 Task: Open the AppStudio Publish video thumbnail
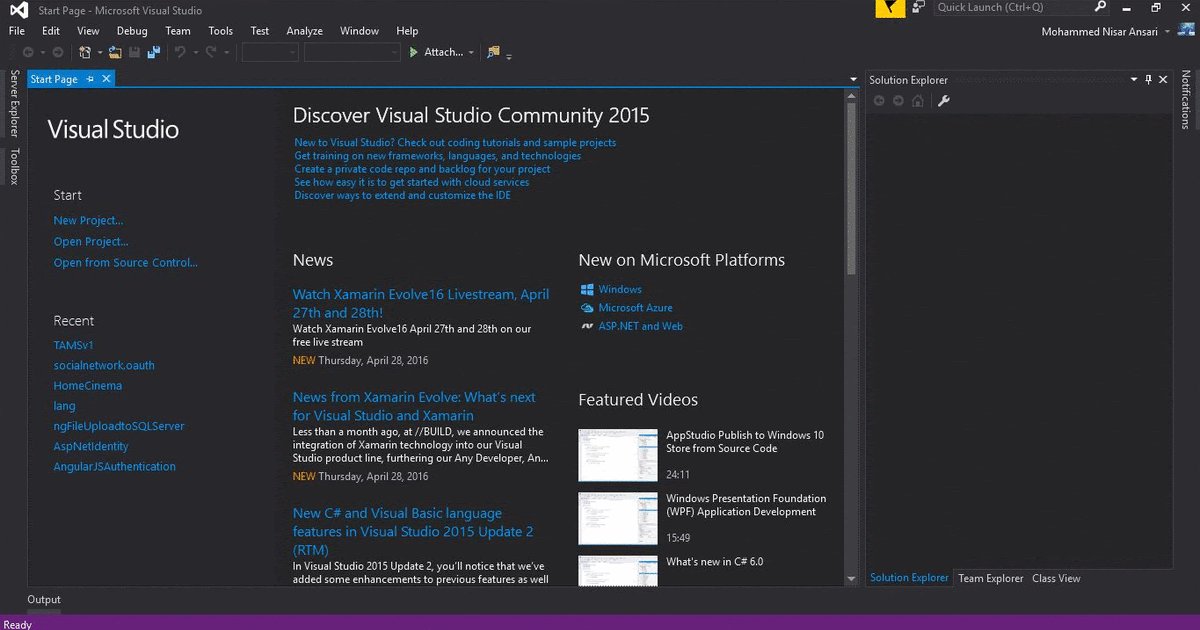(x=618, y=455)
